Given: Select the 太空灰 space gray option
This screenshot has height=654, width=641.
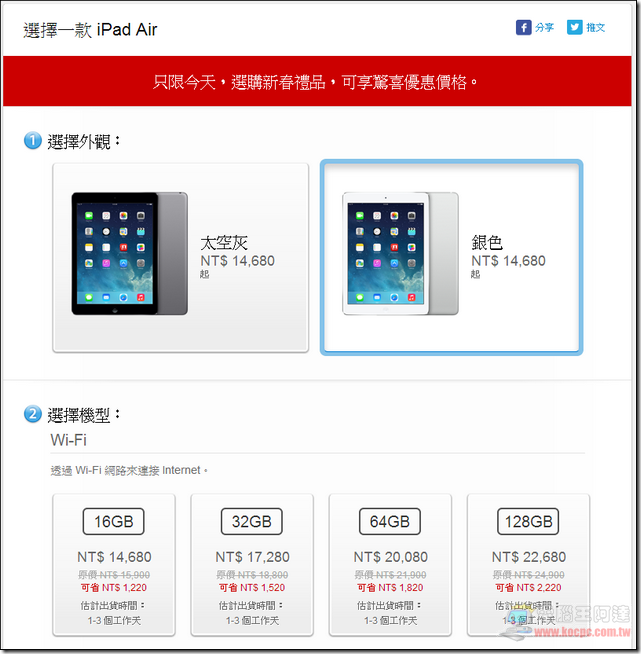Looking at the screenshot, I should click(181, 257).
